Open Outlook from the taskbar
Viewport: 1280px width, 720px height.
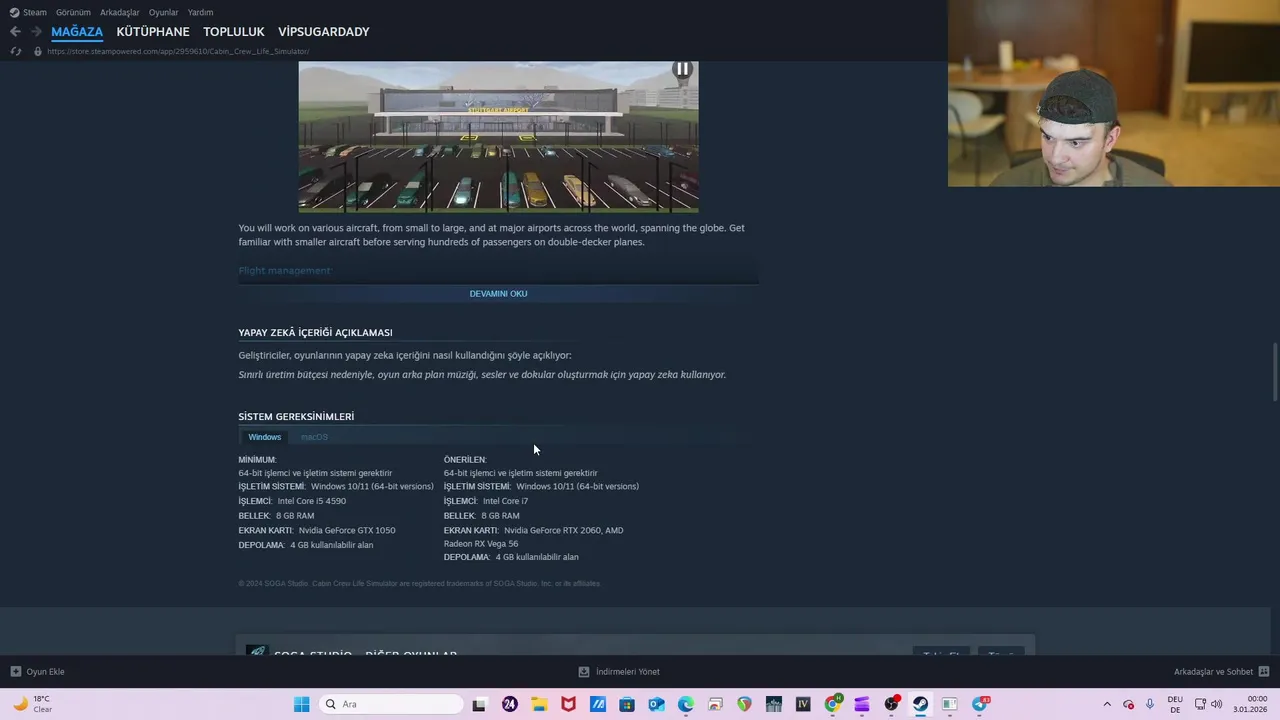[x=656, y=704]
